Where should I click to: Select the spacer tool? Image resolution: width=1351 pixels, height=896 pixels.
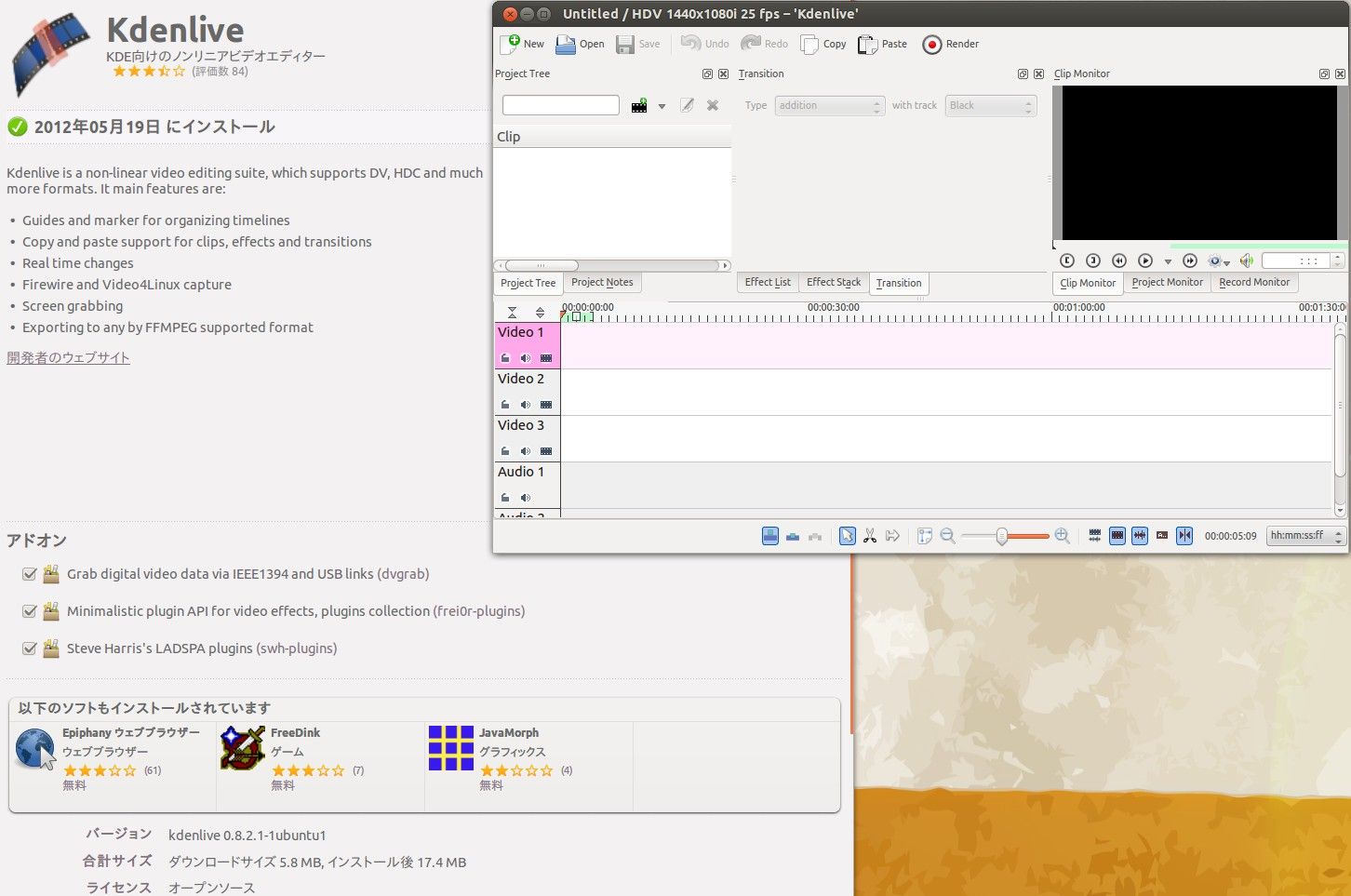892,536
